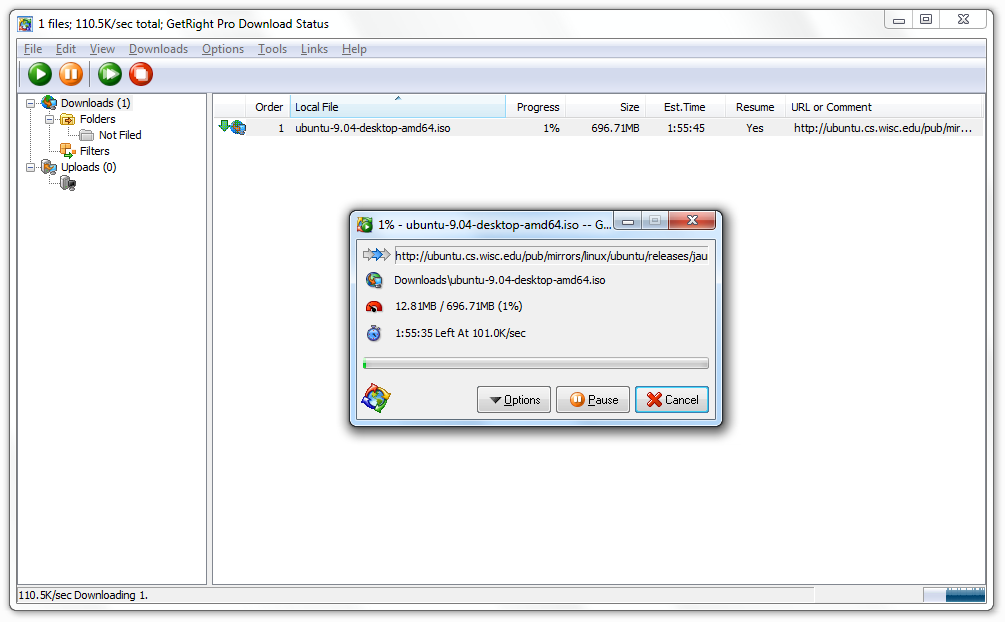Click the download progress bar in dialog
Screen dimensions: 1005x622
536,364
